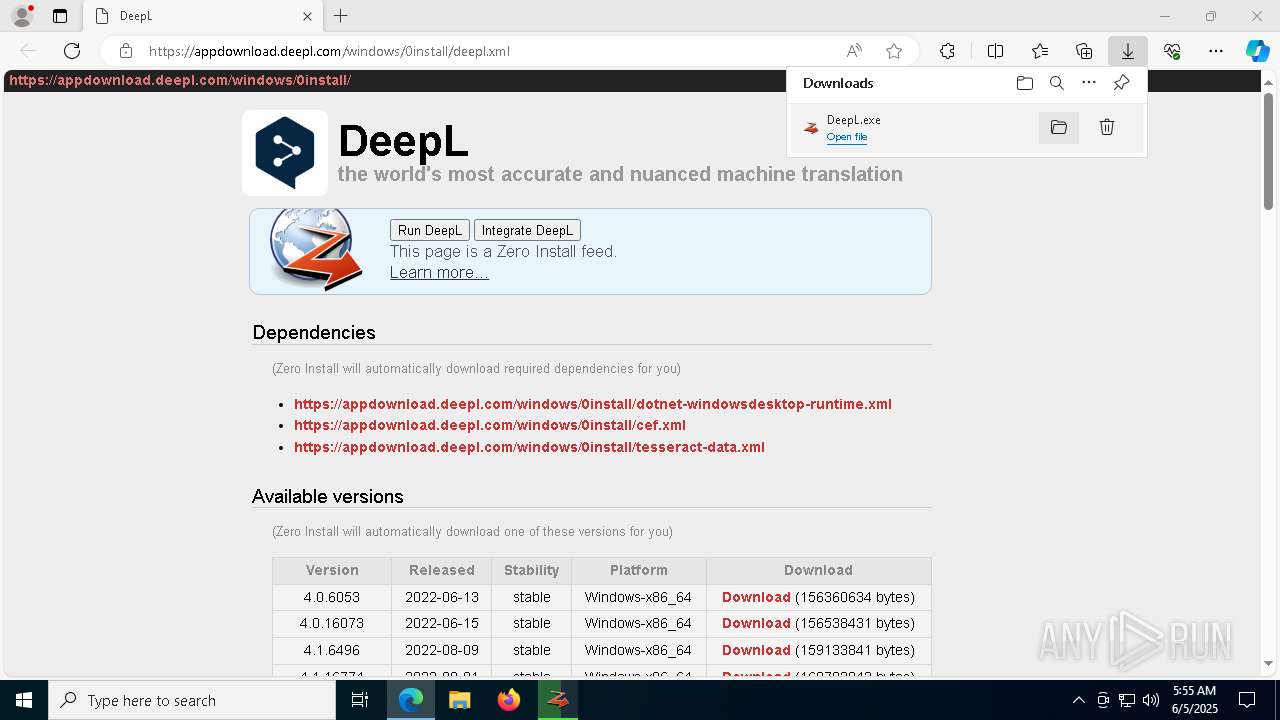Click the Edge profile avatar icon

point(21,16)
